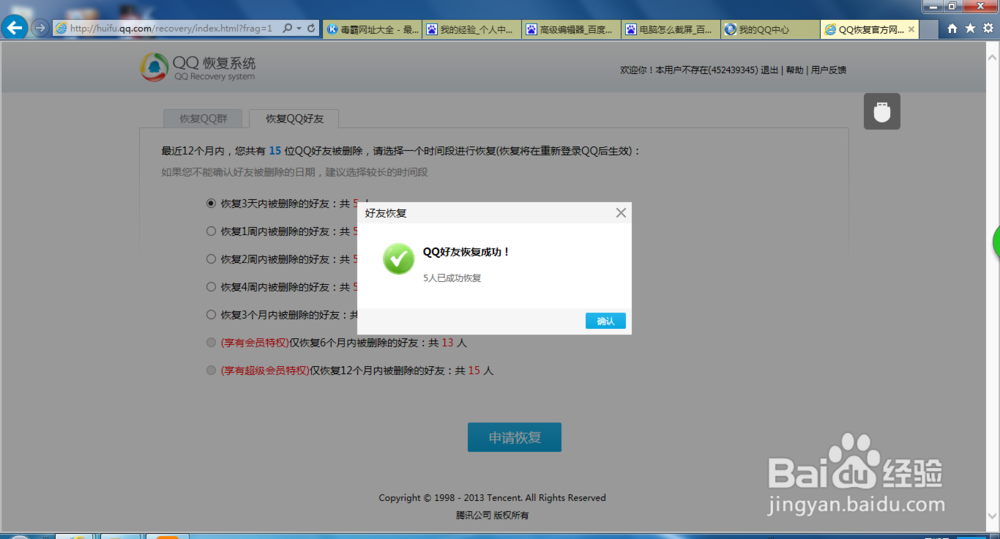Click the 5人已成功恢复 text
The width and height of the screenshot is (1000, 539).
tap(452, 278)
